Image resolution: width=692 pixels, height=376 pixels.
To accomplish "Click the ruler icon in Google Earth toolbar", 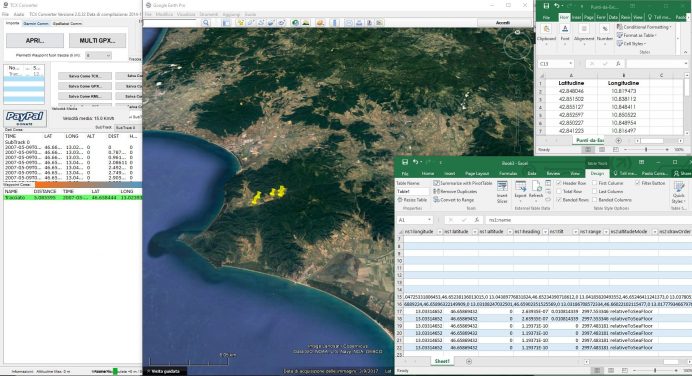I will [x=335, y=23].
